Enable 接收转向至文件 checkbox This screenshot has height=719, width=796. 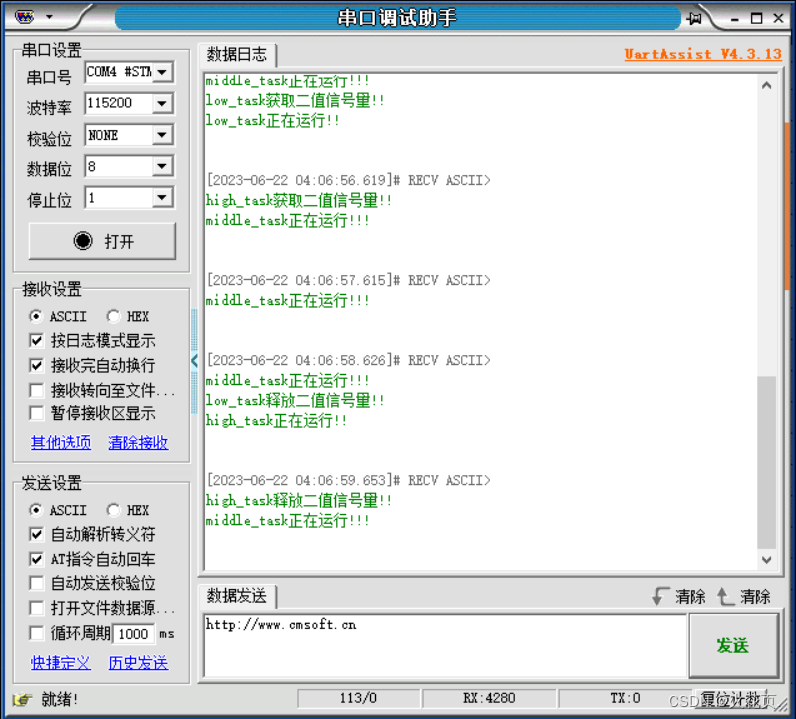tap(36, 390)
